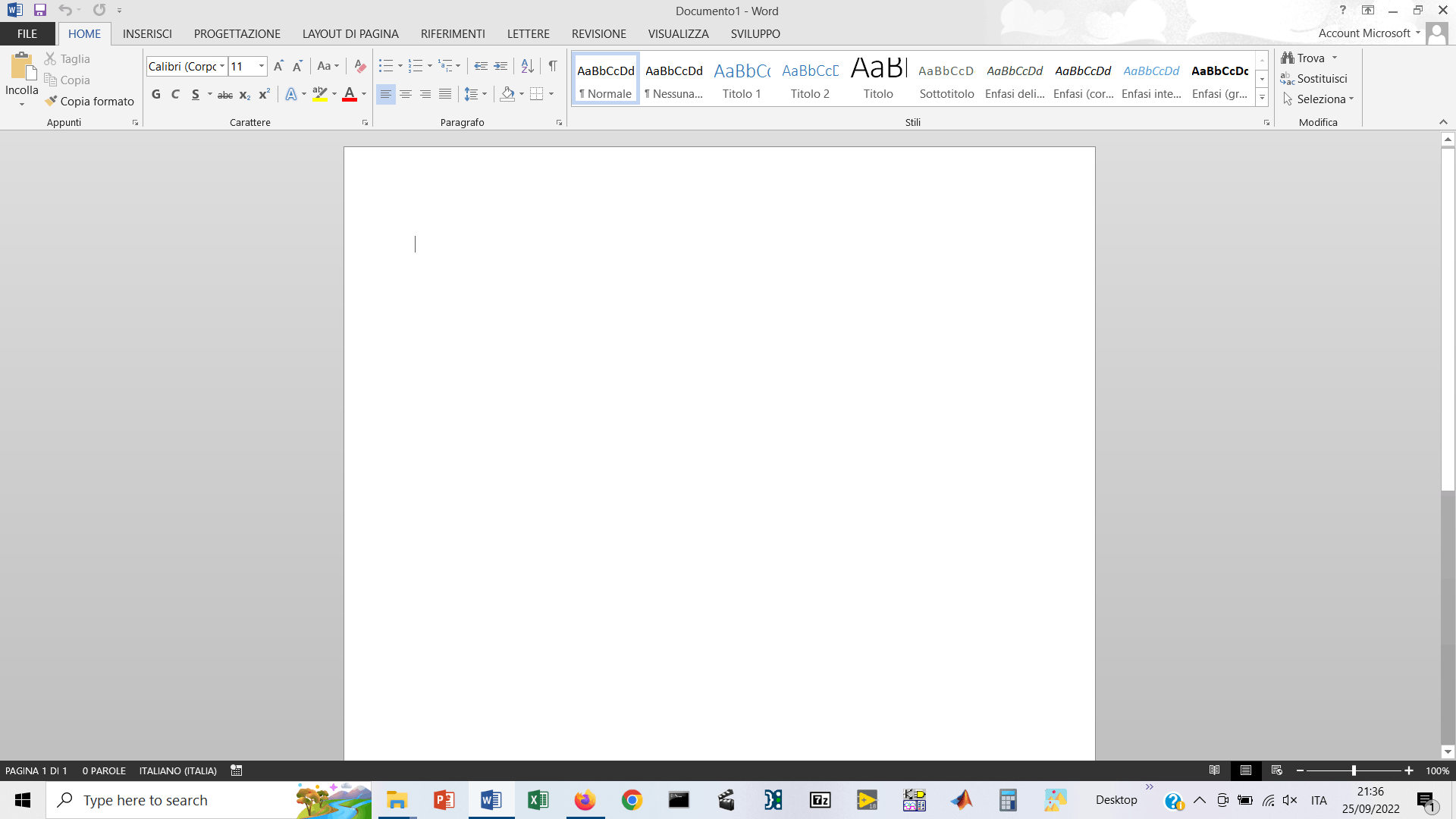The height and width of the screenshot is (819, 1456).
Task: Toggle paragraph marks visibility (¶)
Action: click(x=553, y=67)
